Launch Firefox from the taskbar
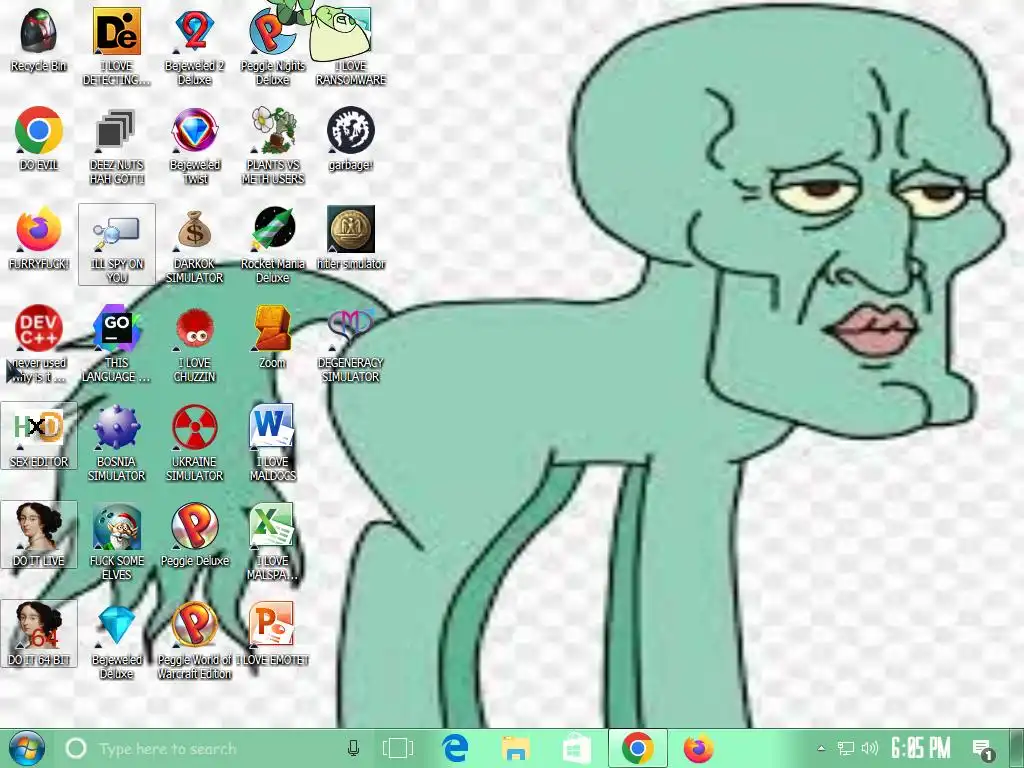1024x768 pixels. pyautogui.click(x=698, y=748)
